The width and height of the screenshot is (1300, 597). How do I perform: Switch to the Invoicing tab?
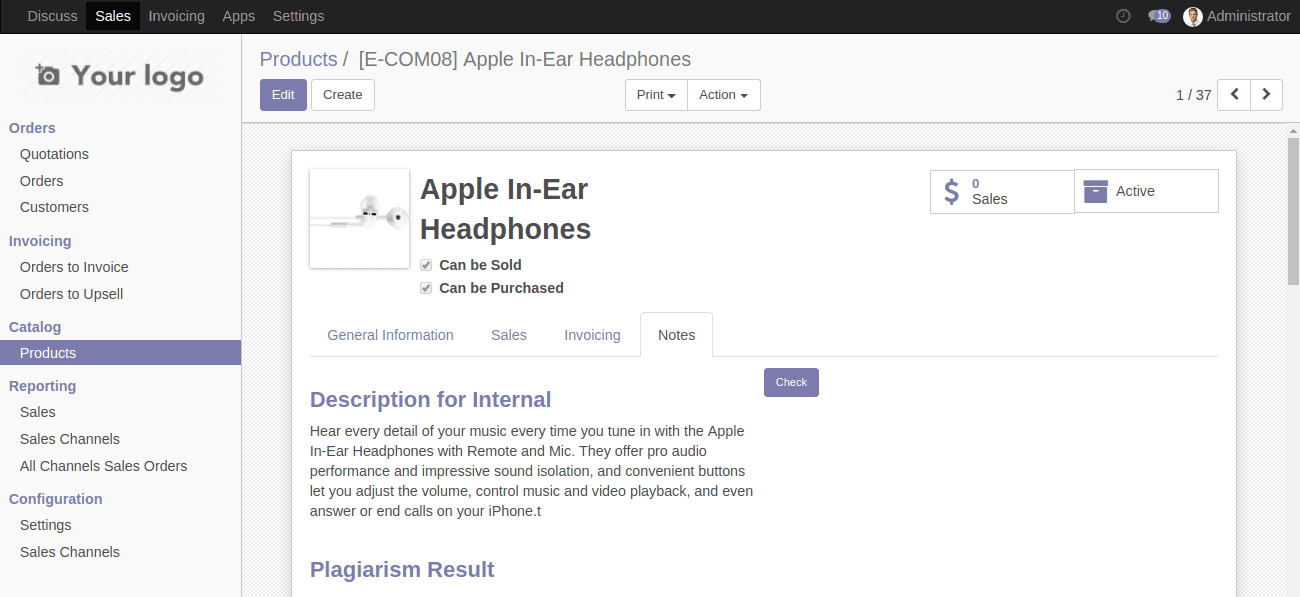pos(592,335)
